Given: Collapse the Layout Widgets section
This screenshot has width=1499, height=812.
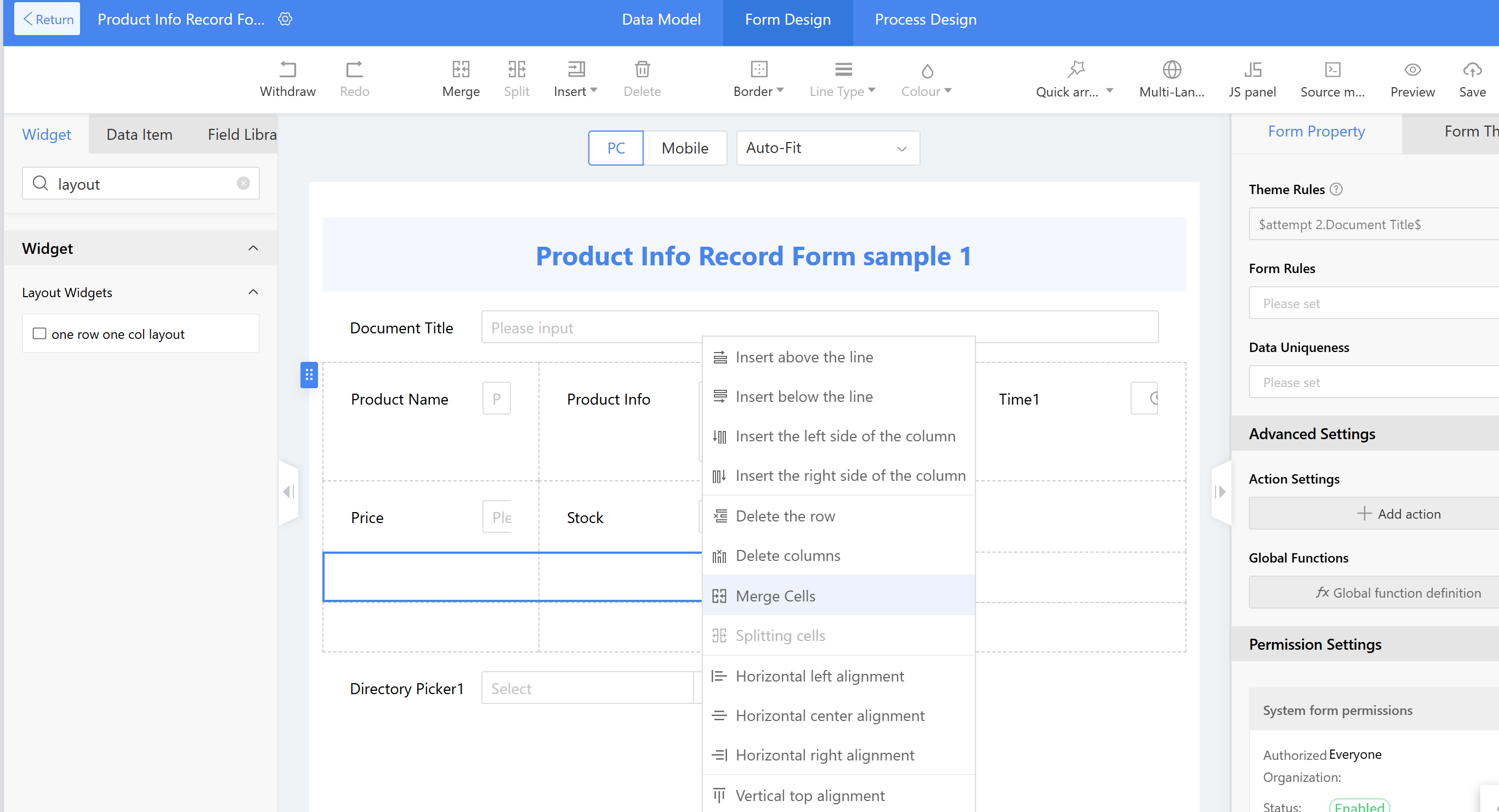Looking at the screenshot, I should click(x=253, y=292).
